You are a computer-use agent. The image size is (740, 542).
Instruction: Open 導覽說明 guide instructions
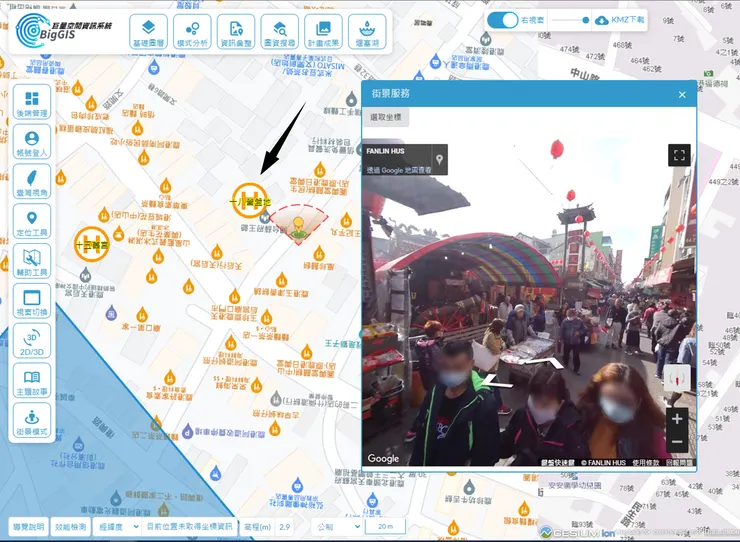coord(29,527)
